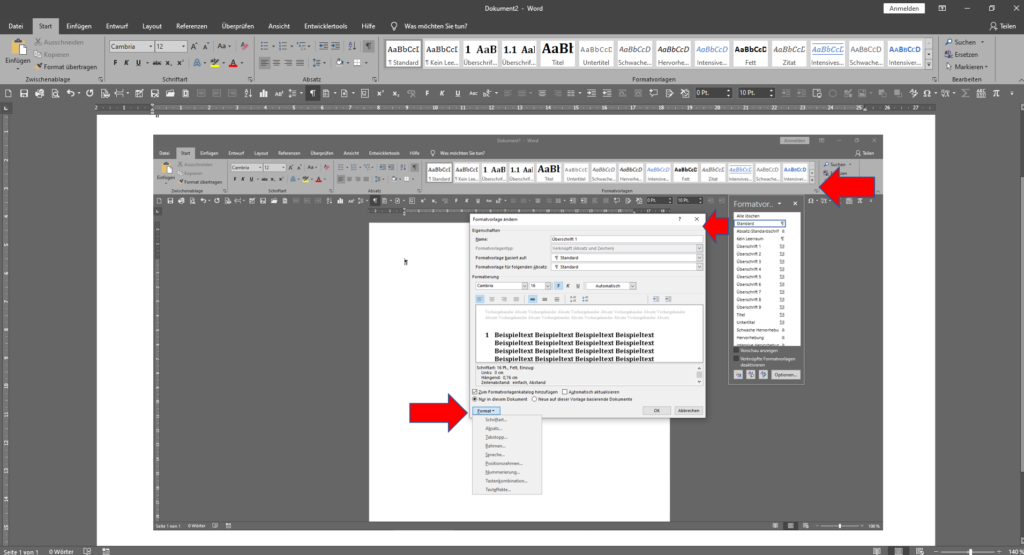Apply the Zitat style from the gallery
Image resolution: width=1024 pixels, height=555 pixels.
tap(789, 54)
